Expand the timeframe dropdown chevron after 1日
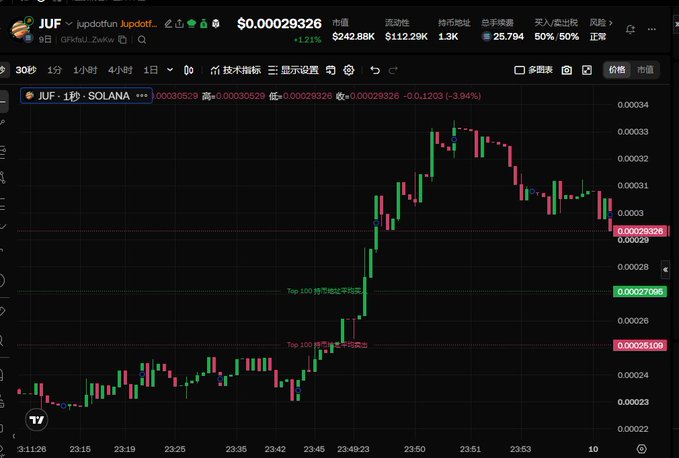Screen dimensions: 679x458 (170, 70)
